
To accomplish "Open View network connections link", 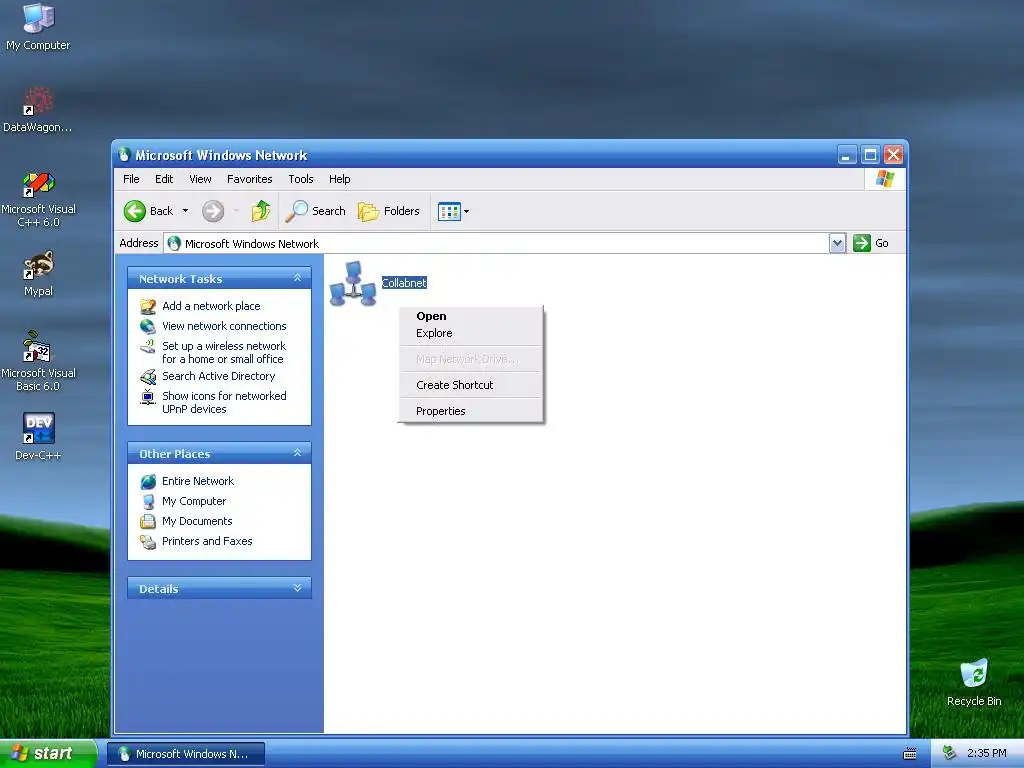I will pyautogui.click(x=224, y=326).
